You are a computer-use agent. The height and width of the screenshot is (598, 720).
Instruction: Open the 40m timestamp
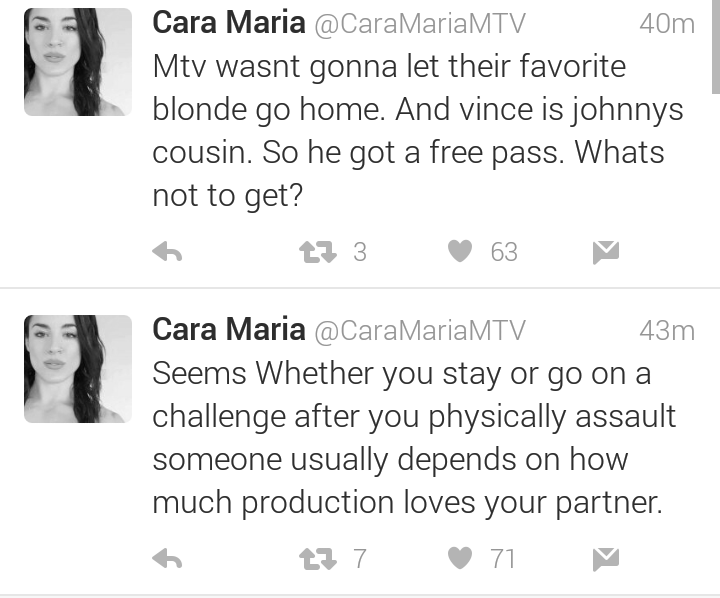667,23
